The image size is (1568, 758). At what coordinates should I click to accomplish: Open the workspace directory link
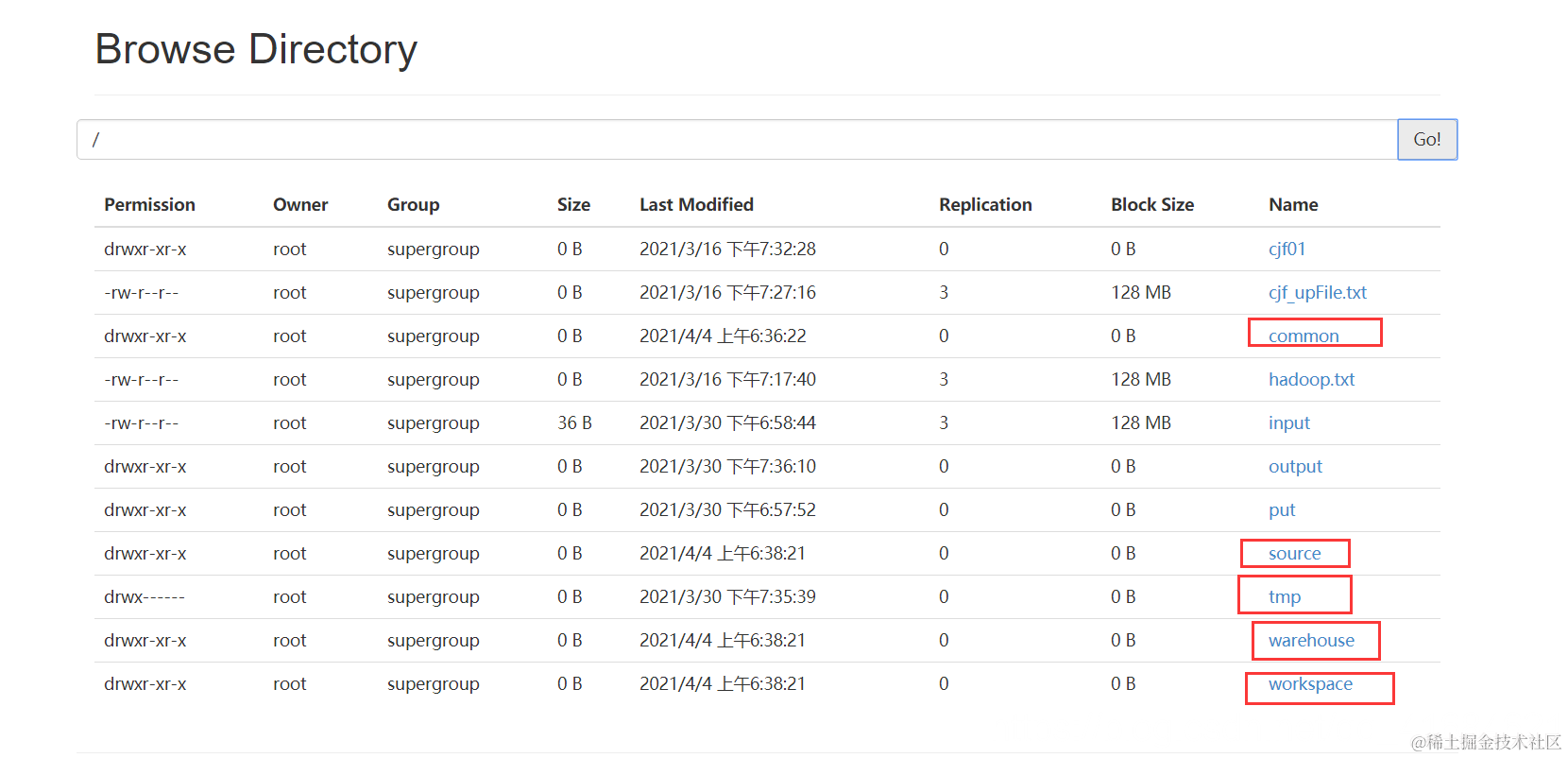[1310, 683]
